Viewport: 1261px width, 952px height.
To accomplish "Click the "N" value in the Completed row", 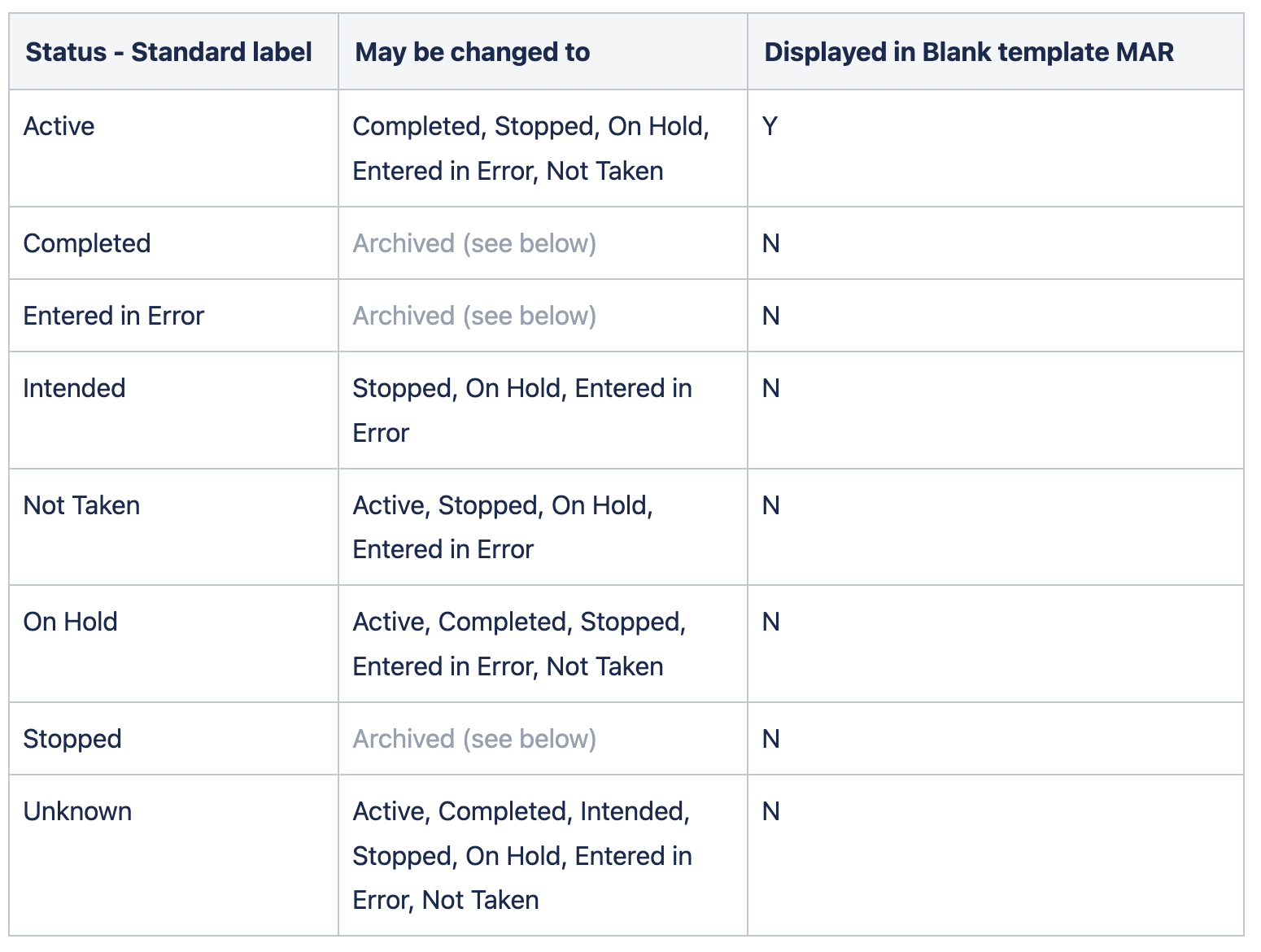I will (770, 243).
